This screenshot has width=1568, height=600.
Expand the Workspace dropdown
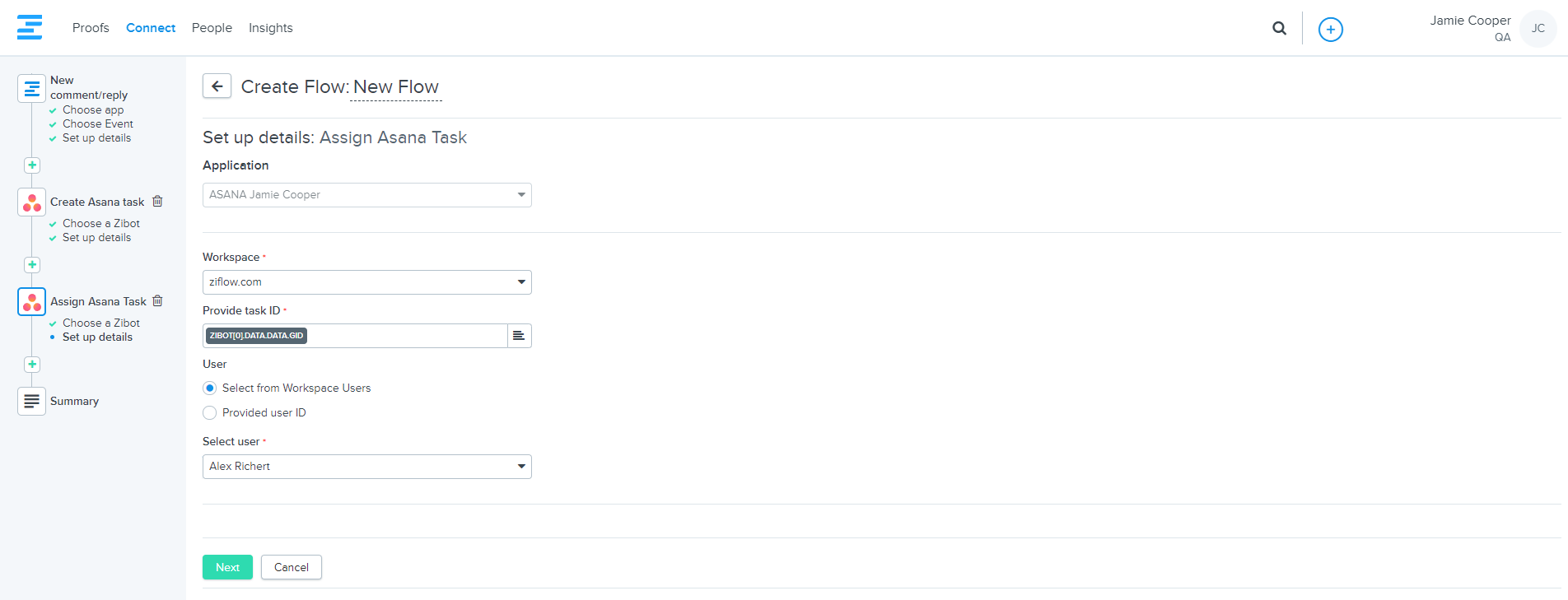[x=366, y=282]
